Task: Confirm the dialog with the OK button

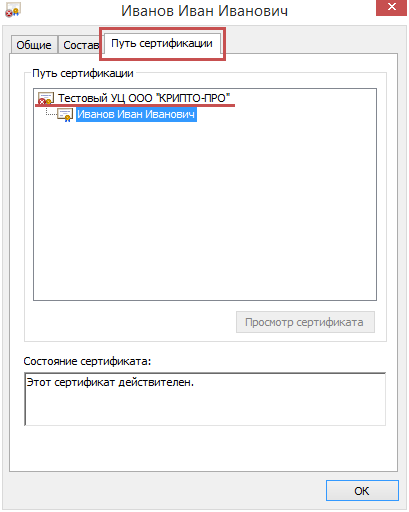Action: coord(362,491)
